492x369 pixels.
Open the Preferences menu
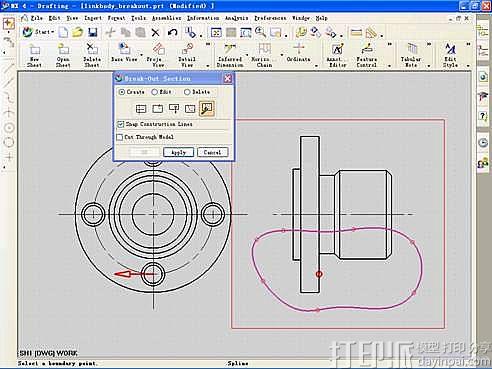pos(270,18)
